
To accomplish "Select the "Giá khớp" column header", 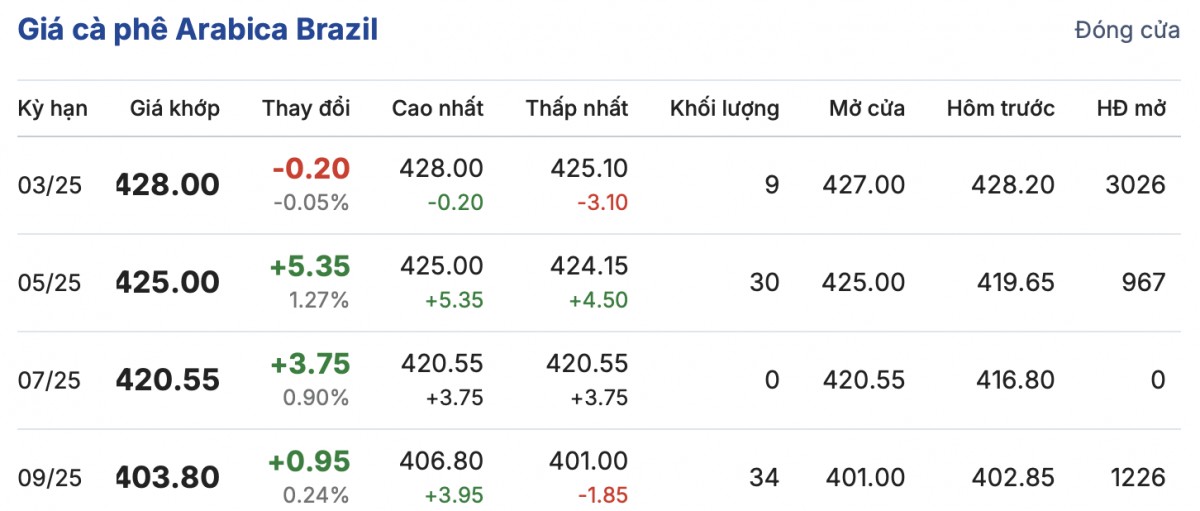I will [175, 108].
